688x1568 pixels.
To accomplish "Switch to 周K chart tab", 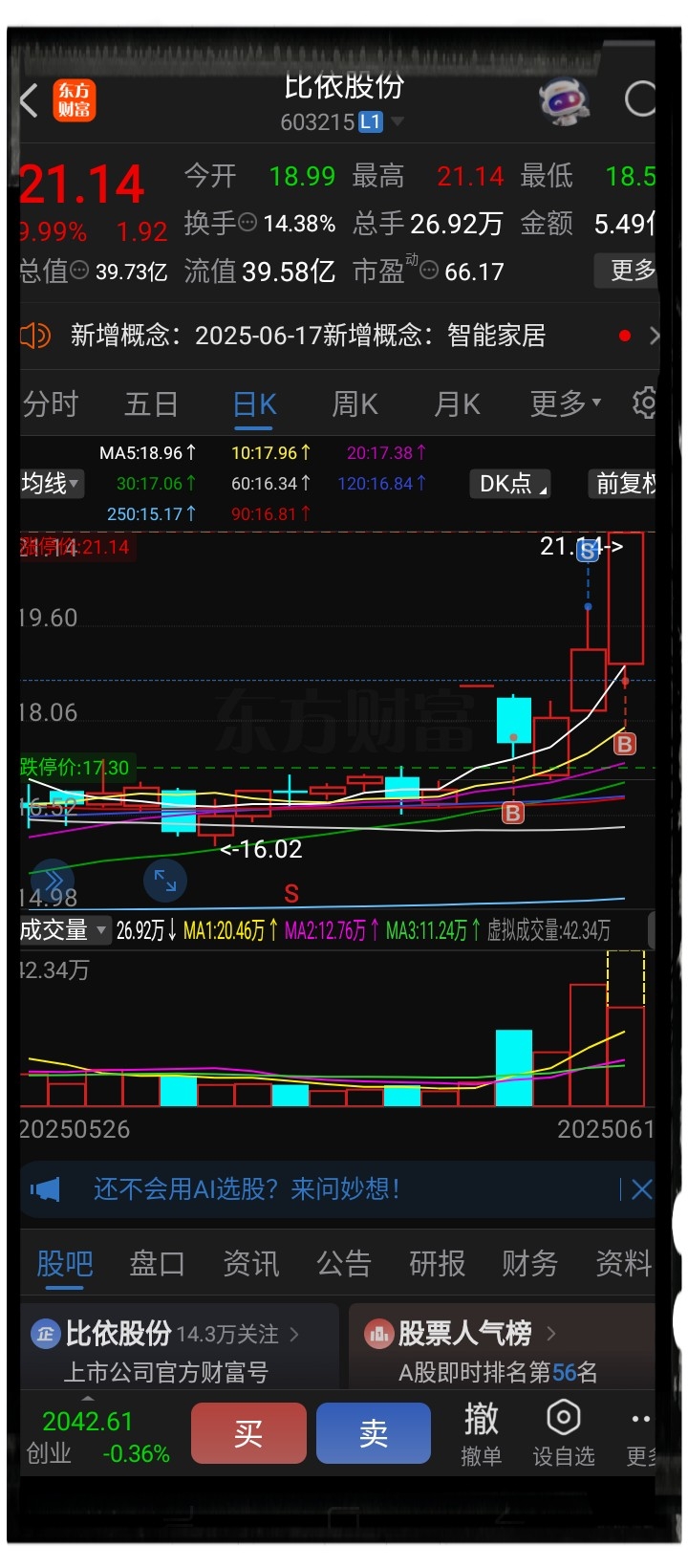I will [x=355, y=404].
